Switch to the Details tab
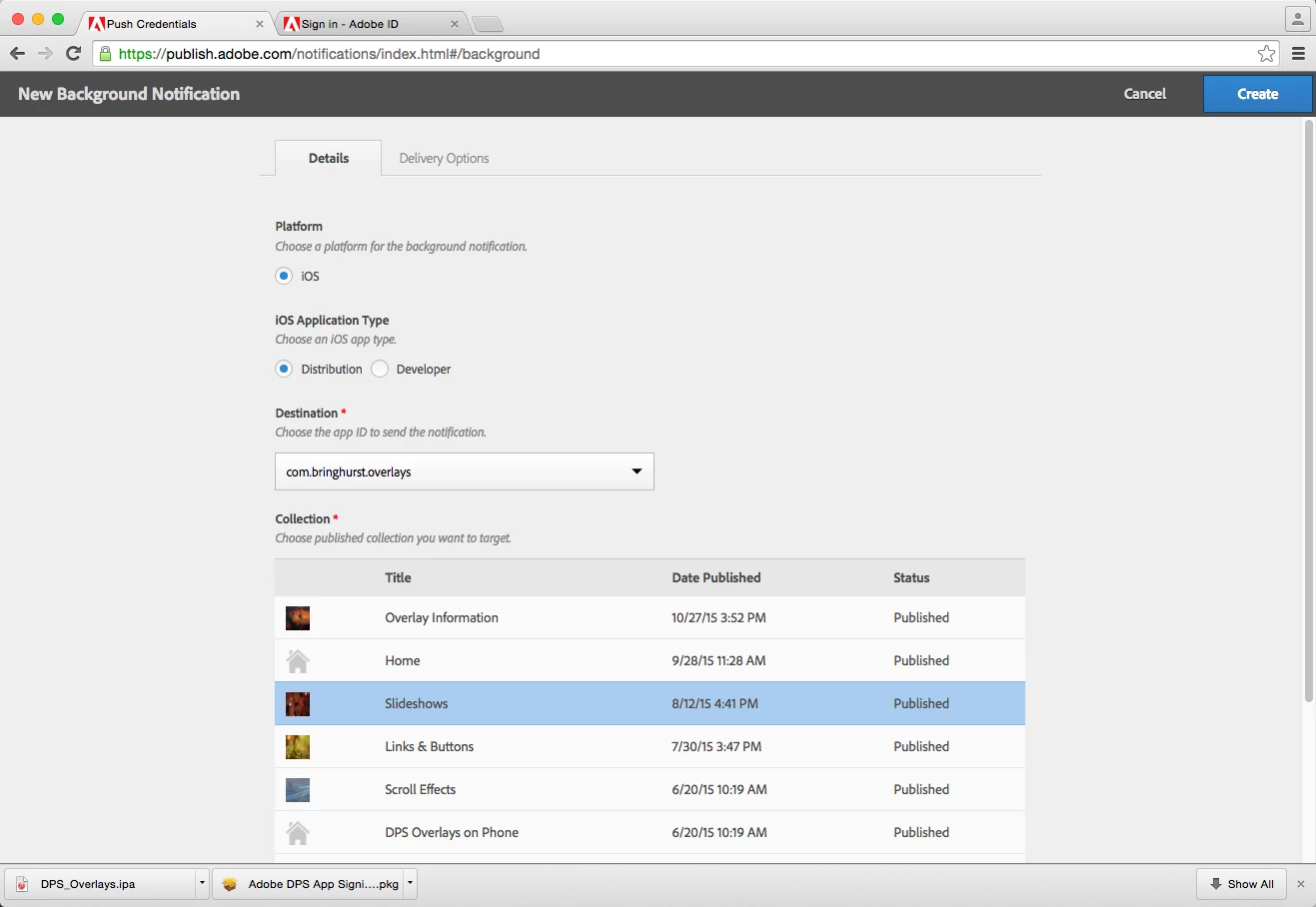The image size is (1316, 907). tap(329, 158)
